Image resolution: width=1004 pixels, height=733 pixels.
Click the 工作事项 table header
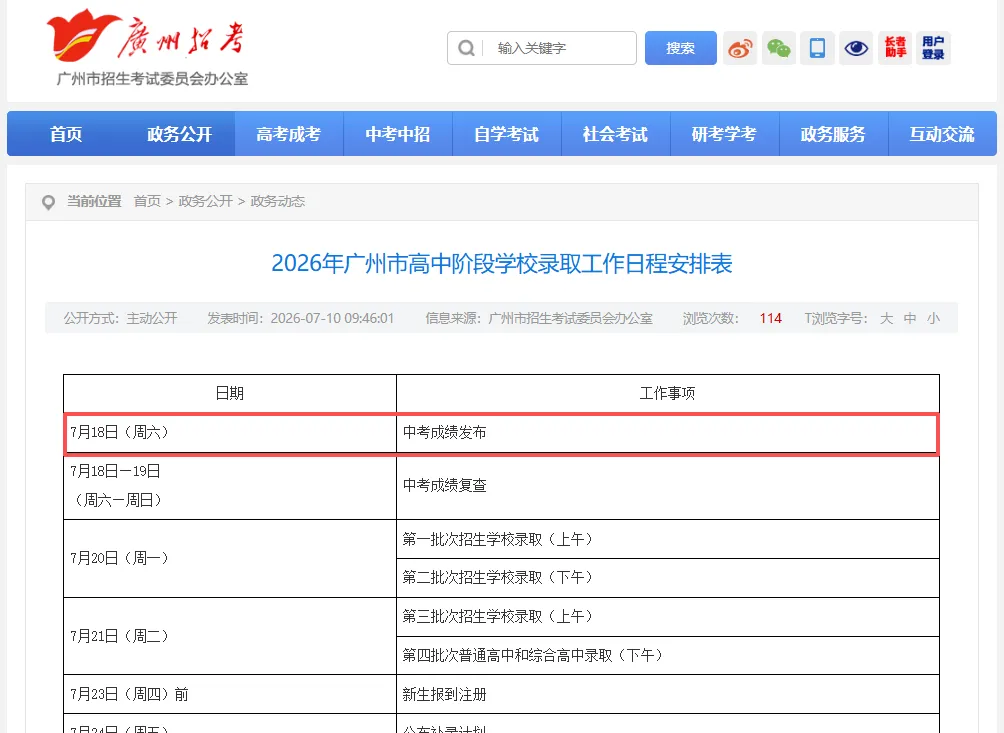pos(668,393)
